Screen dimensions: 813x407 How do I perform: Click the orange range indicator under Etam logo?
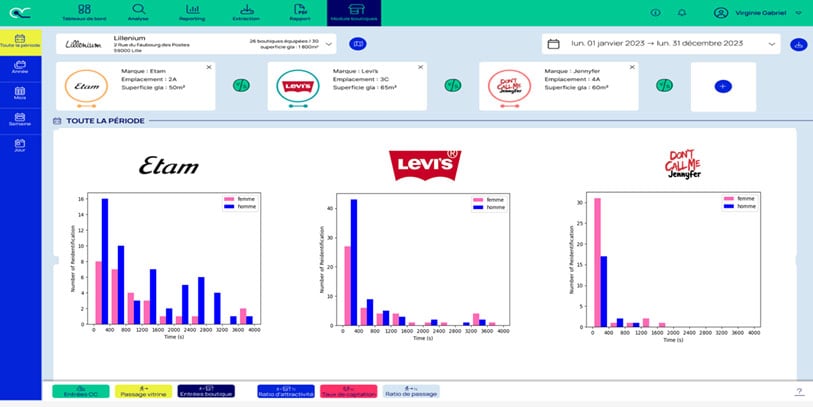click(87, 106)
